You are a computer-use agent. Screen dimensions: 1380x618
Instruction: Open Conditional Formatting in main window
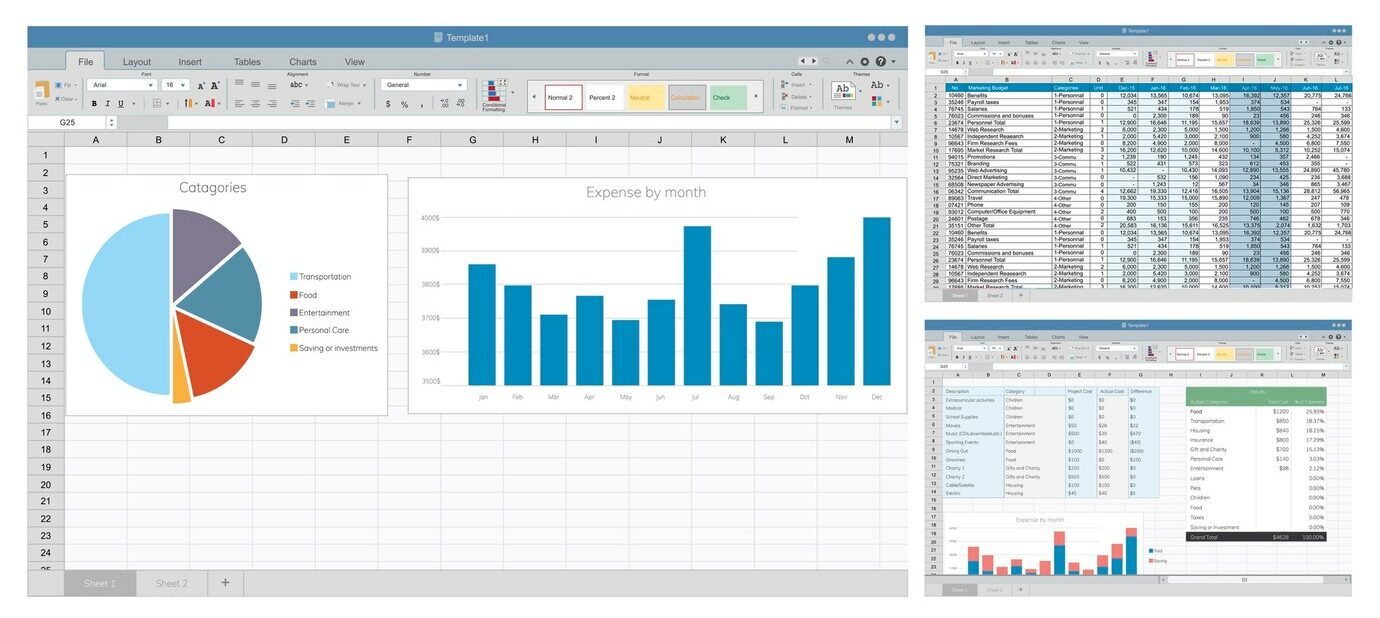click(494, 95)
